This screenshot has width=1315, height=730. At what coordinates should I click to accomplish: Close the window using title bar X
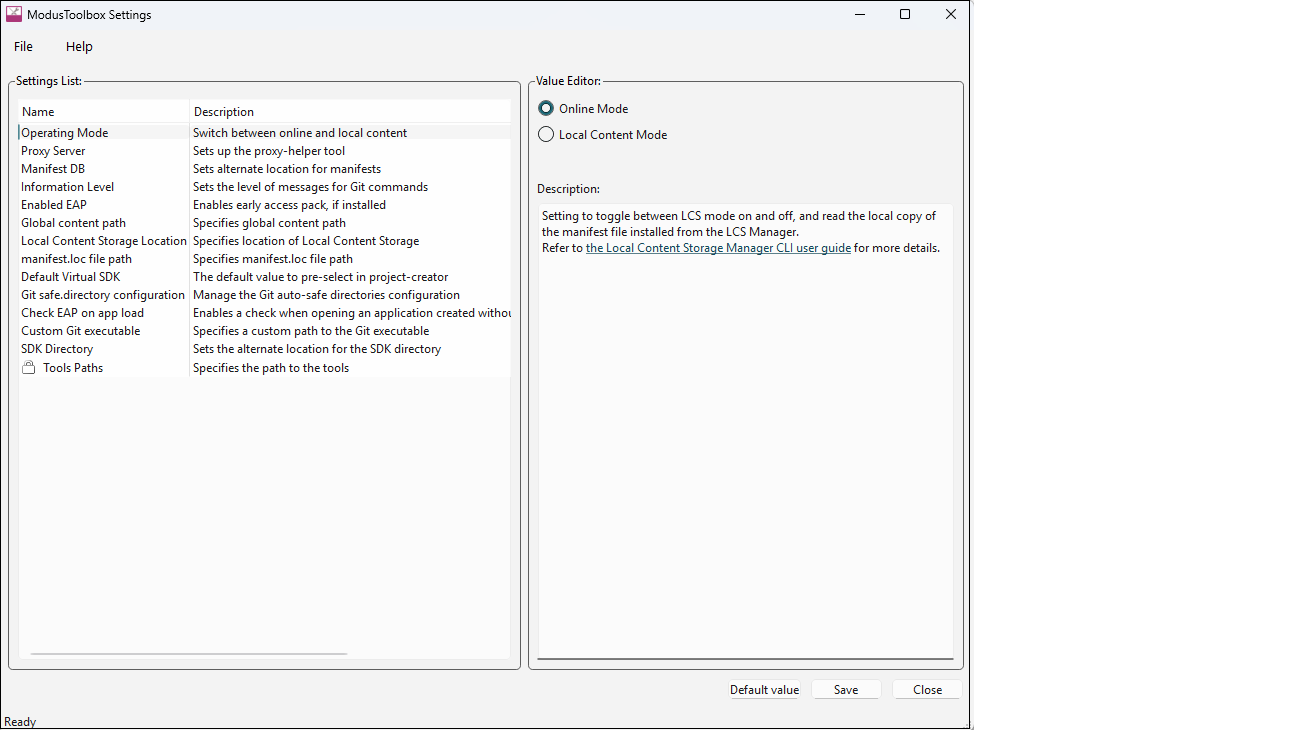coord(951,15)
